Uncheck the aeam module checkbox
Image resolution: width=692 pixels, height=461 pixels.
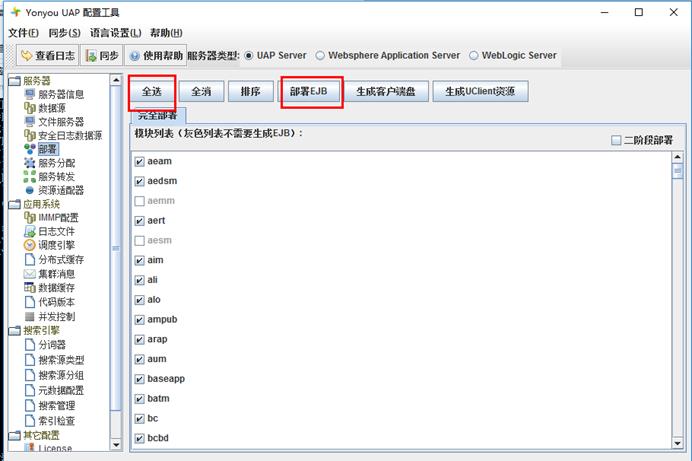coord(139,161)
